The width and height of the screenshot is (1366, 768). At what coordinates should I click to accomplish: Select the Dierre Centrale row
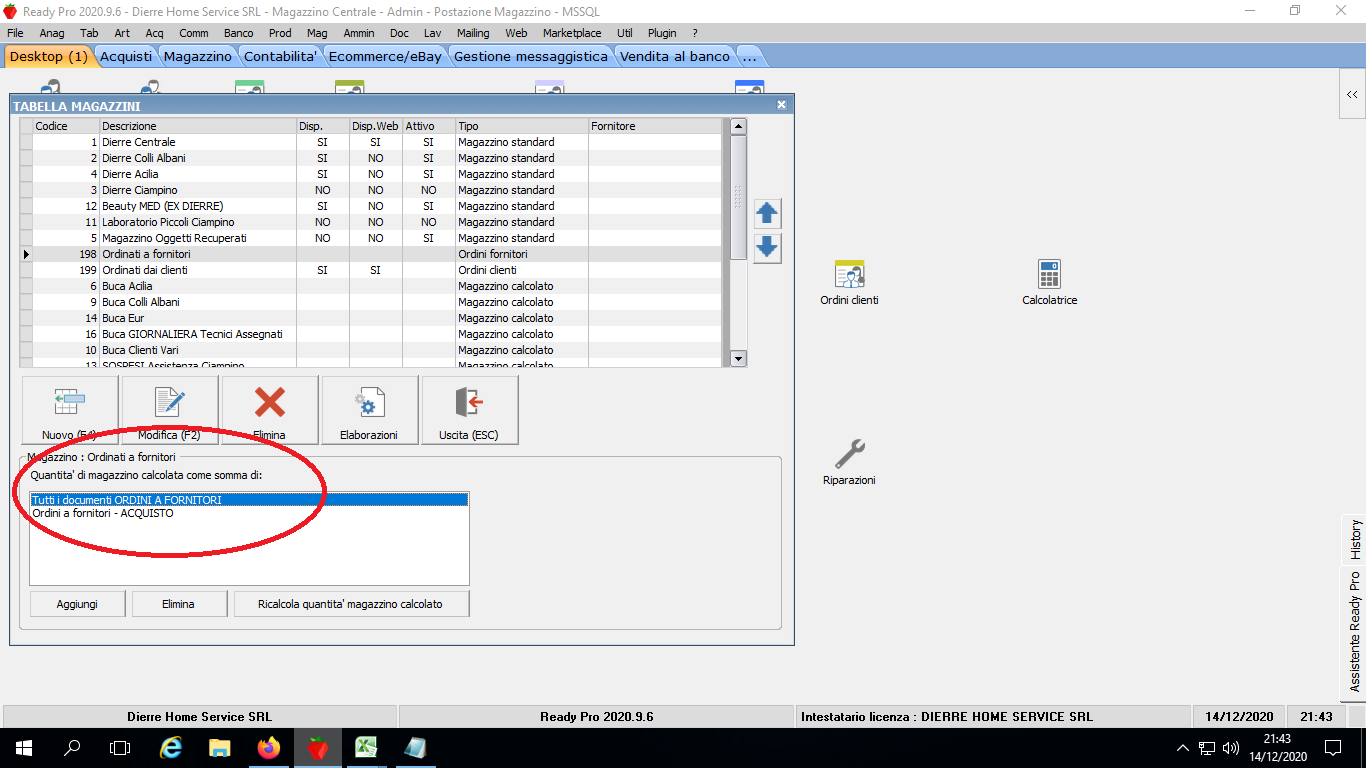tap(370, 142)
